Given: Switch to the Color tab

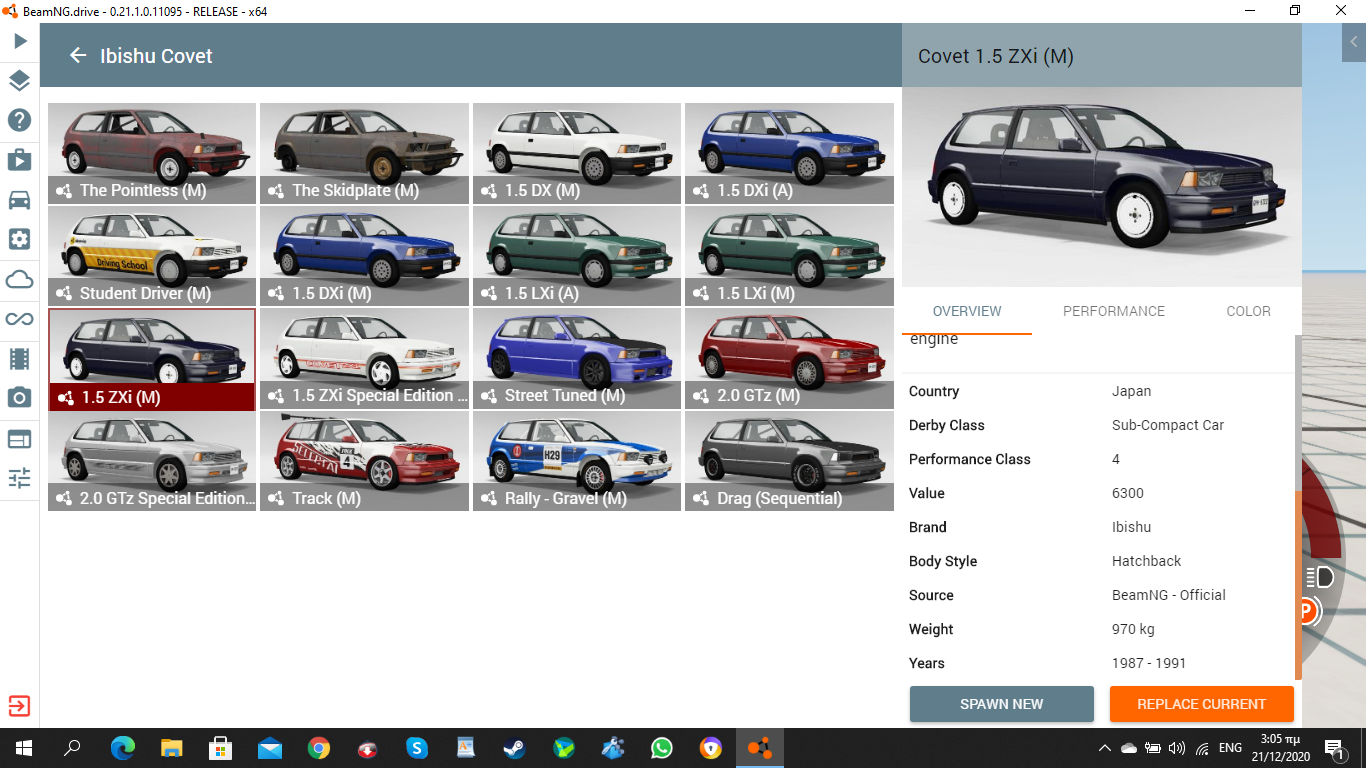Looking at the screenshot, I should point(1248,311).
